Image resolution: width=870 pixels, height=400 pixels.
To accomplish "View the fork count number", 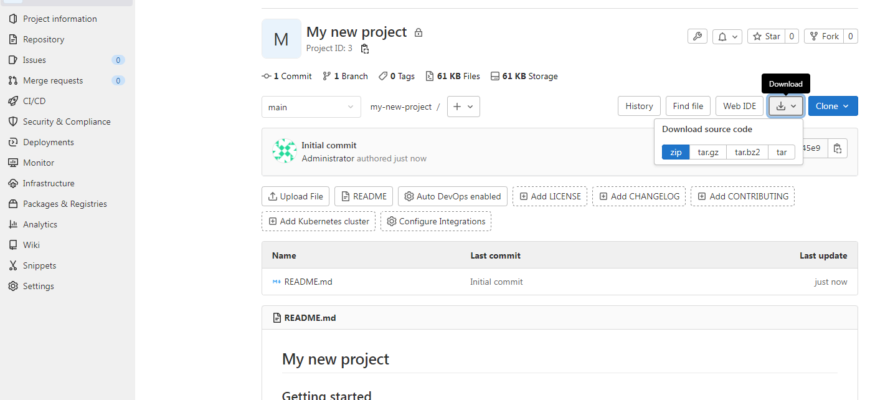I will [x=851, y=37].
